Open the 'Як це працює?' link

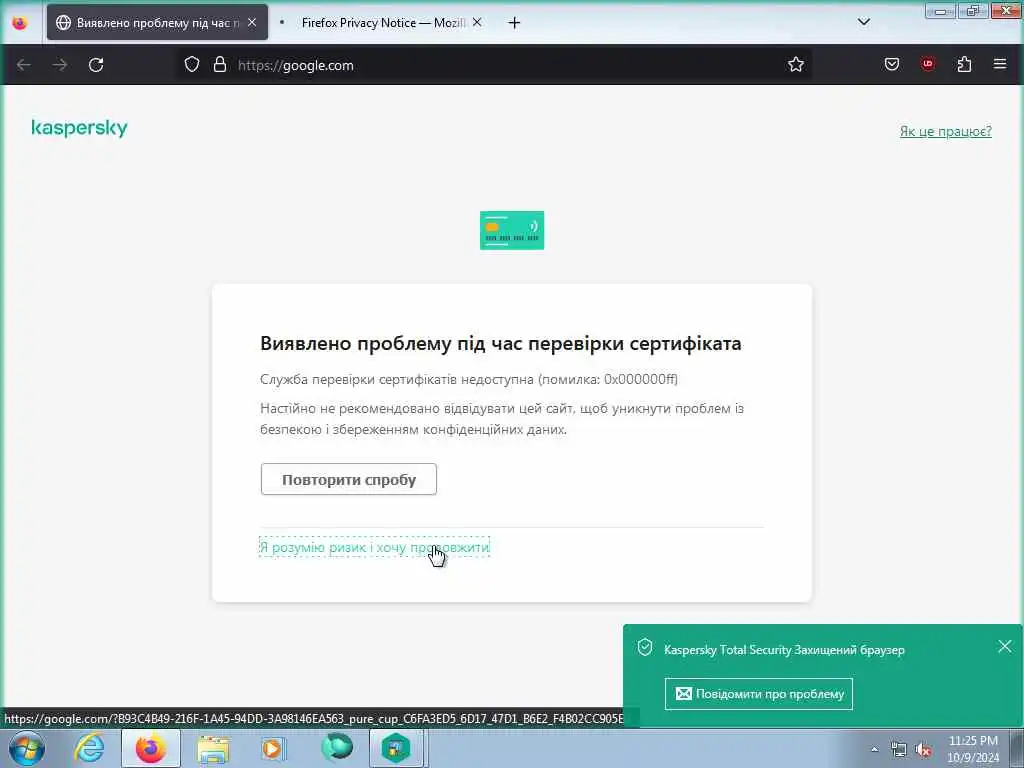946,131
